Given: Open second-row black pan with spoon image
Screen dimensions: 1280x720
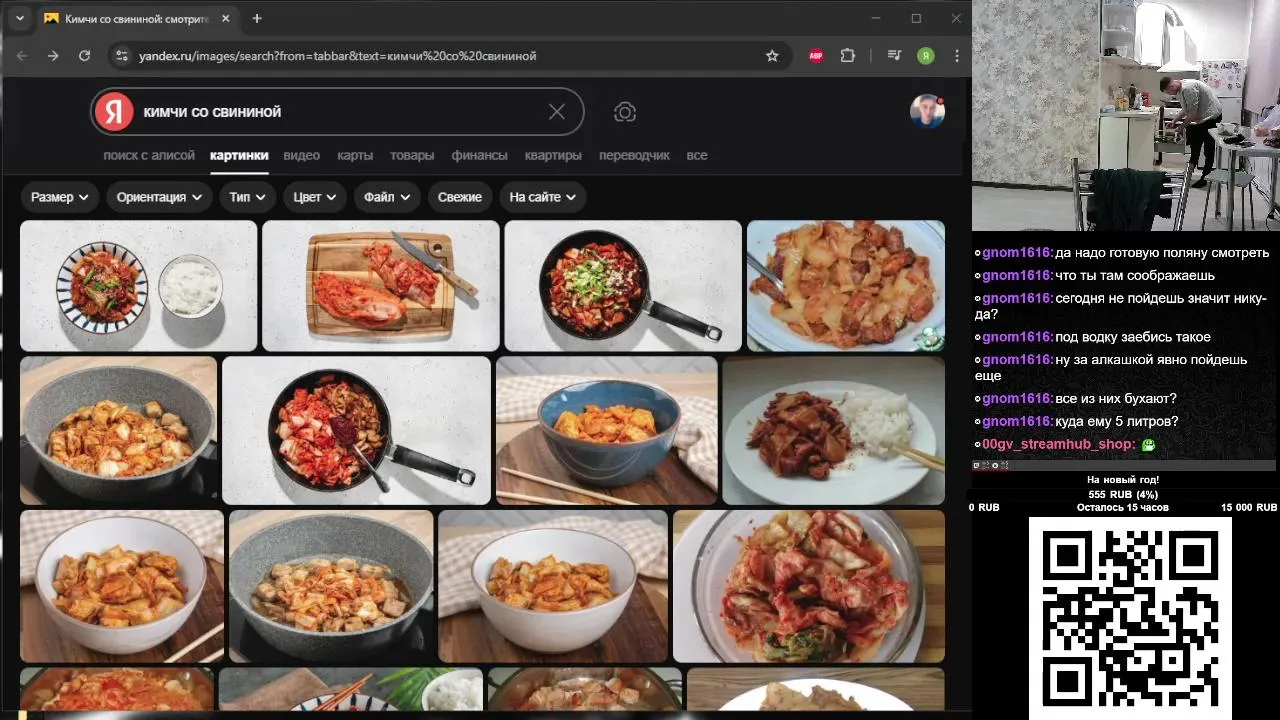Looking at the screenshot, I should click(x=356, y=431).
